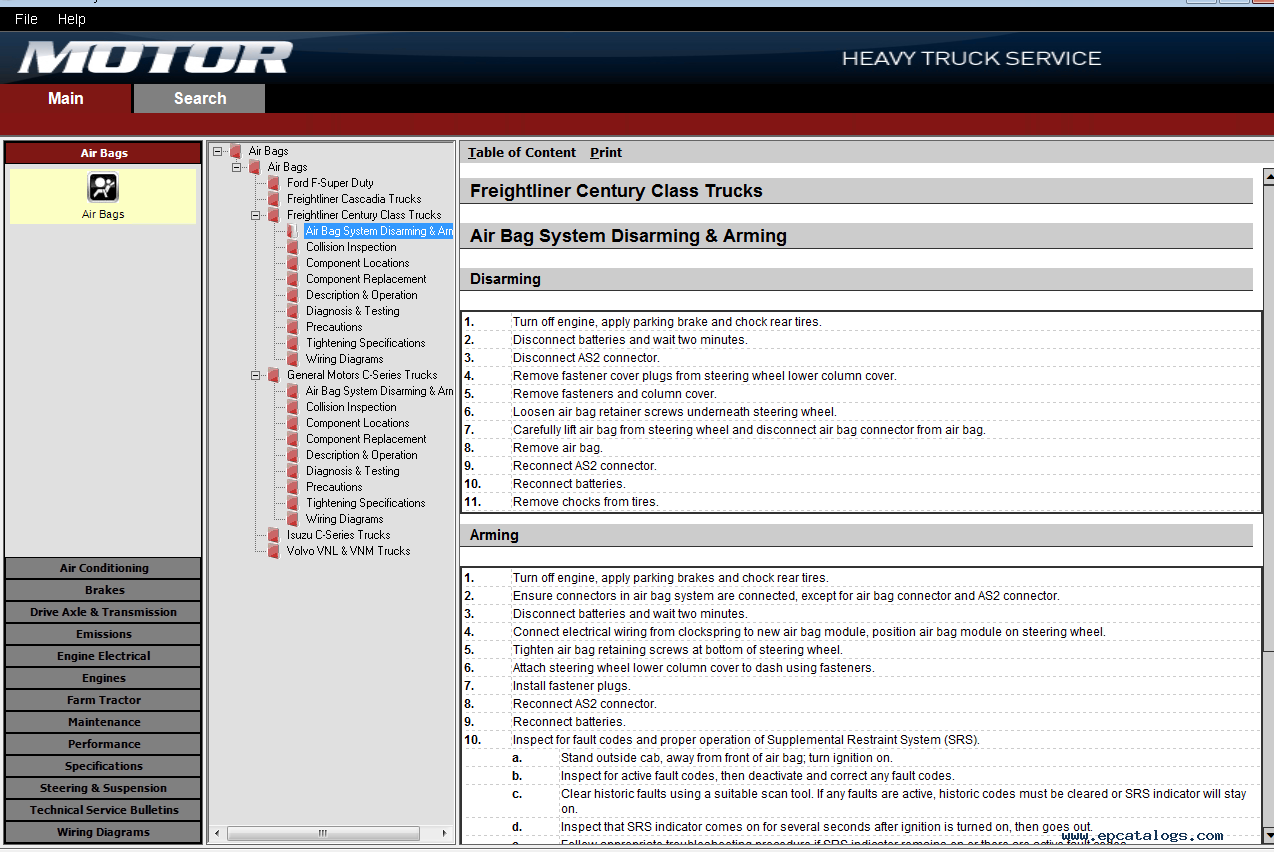1274x852 pixels.
Task: Open the Air Bags steering-wheel icon
Action: coord(103,187)
